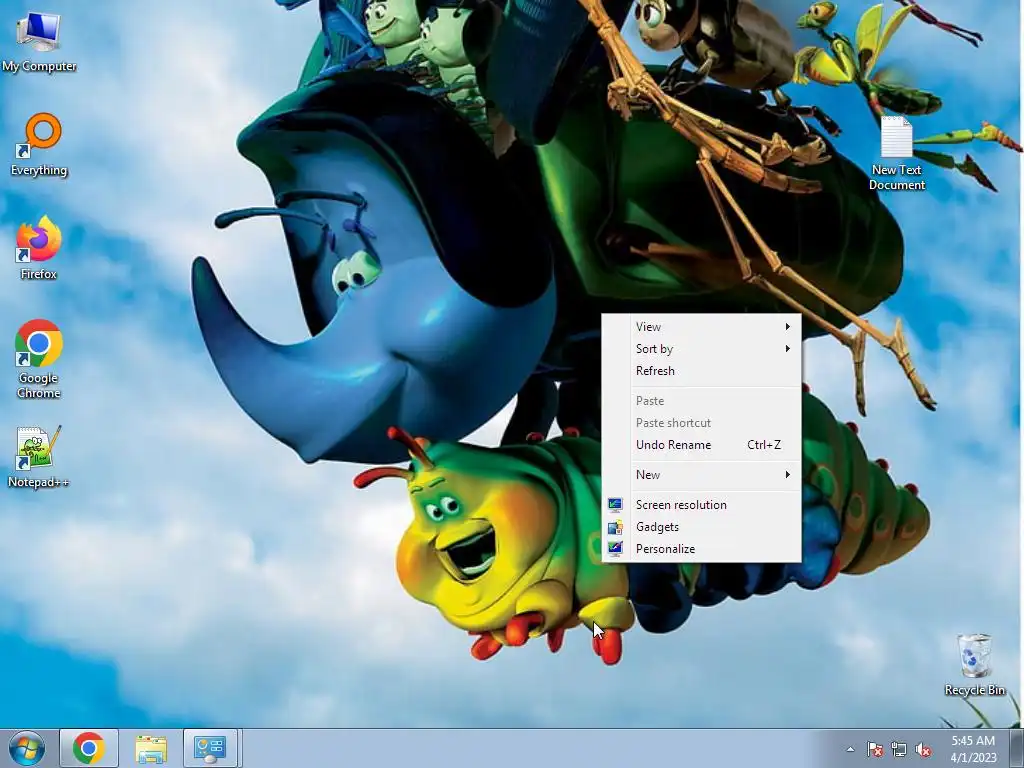
Task: Open Windows Explorer folder in taskbar
Action: [x=151, y=748]
